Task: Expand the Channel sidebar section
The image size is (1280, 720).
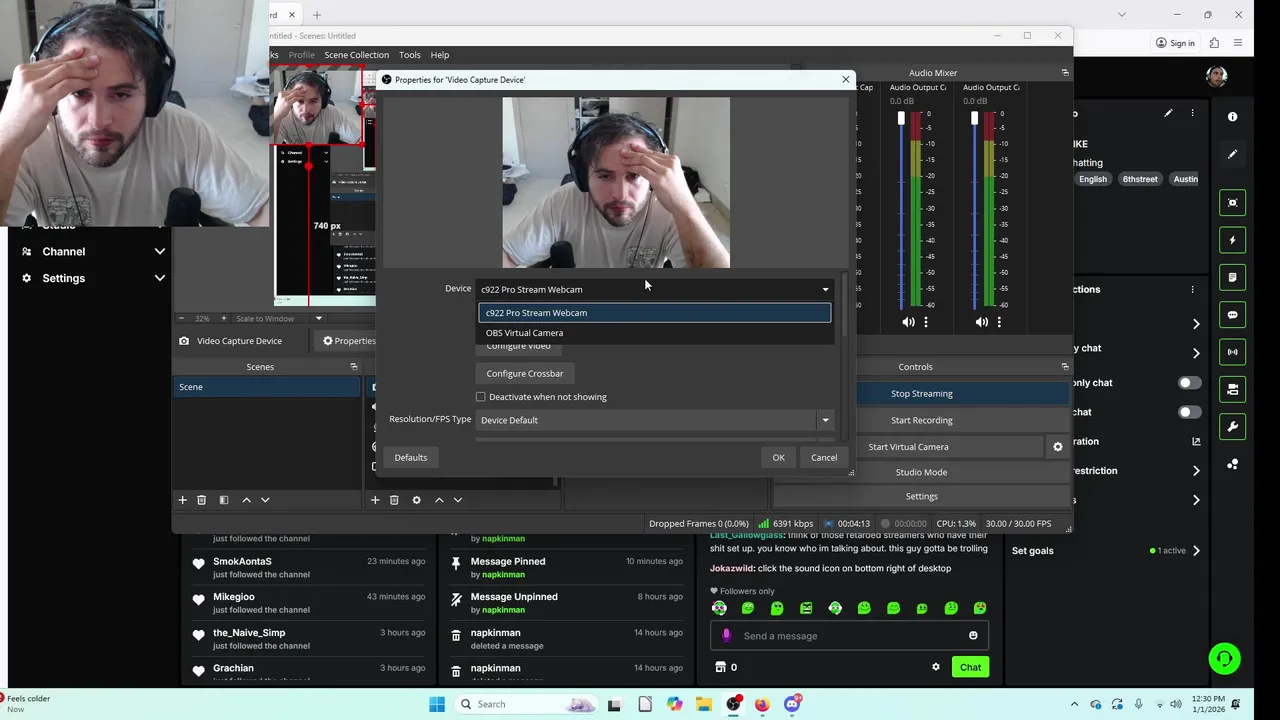Action: tap(159, 252)
